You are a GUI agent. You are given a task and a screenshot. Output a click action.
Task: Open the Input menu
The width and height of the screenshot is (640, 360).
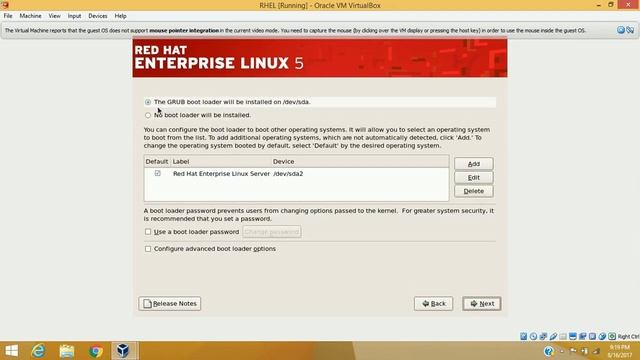[x=74, y=16]
